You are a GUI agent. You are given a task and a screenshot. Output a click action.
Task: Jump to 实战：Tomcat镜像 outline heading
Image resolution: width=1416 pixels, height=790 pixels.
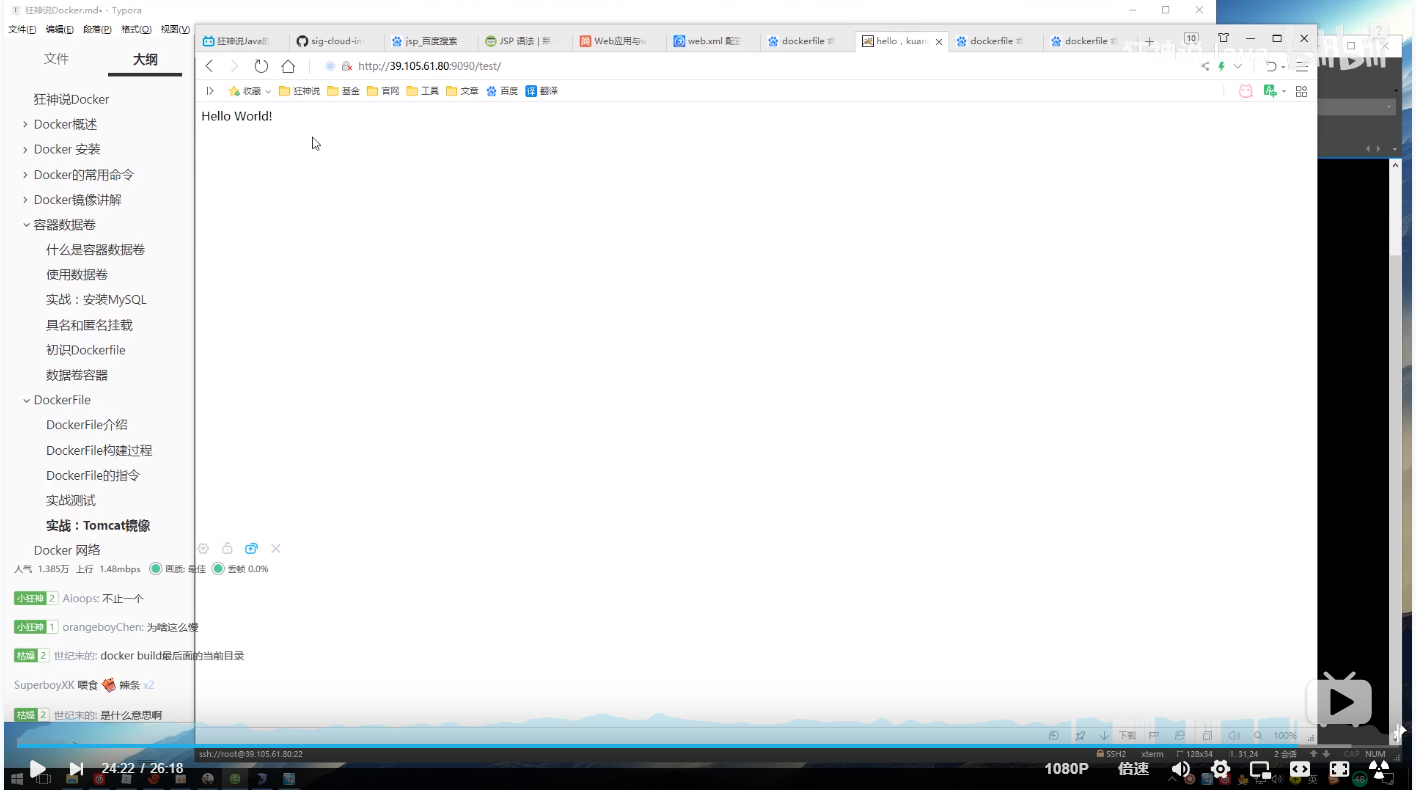[98, 525]
